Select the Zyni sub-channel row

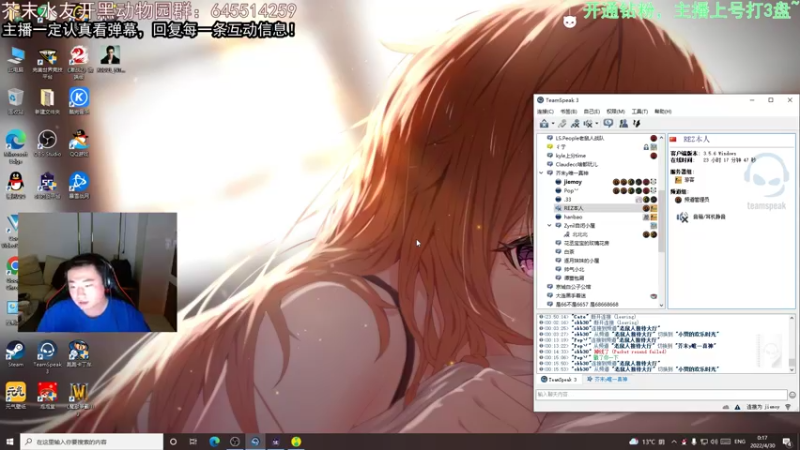605,226
